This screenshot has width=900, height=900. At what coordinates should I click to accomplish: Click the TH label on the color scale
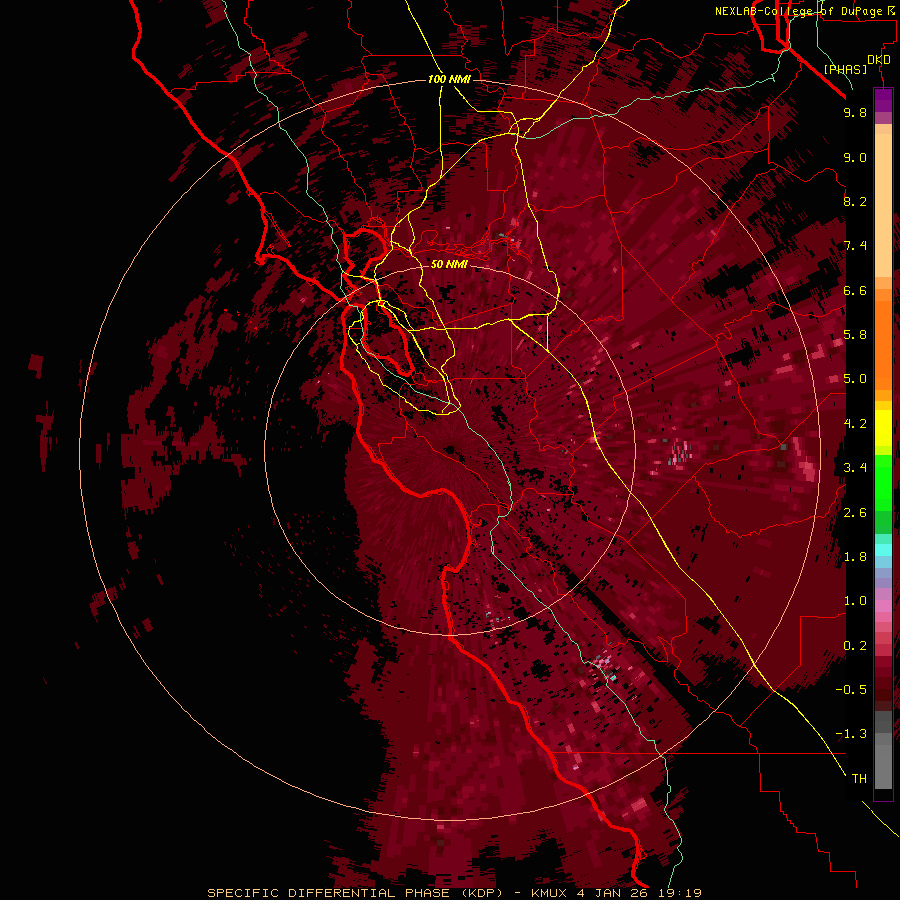click(859, 779)
